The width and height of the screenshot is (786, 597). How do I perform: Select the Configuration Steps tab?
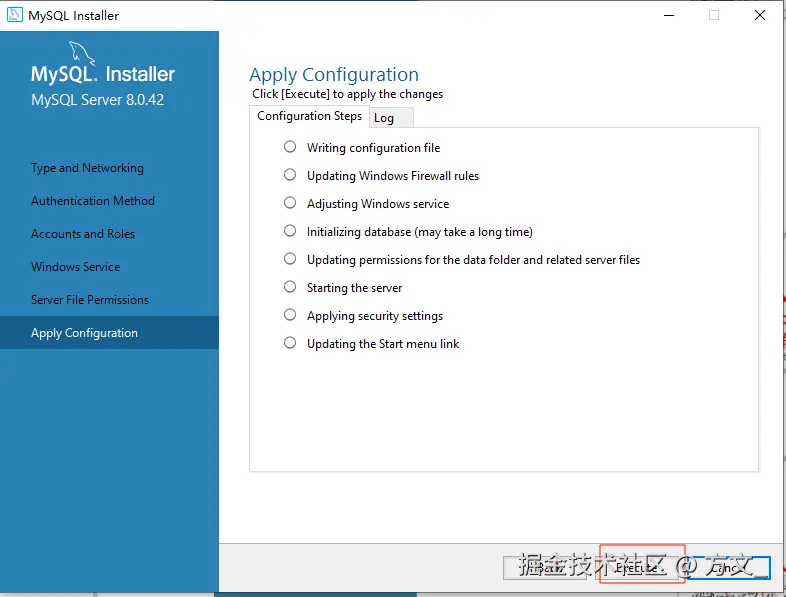(309, 116)
